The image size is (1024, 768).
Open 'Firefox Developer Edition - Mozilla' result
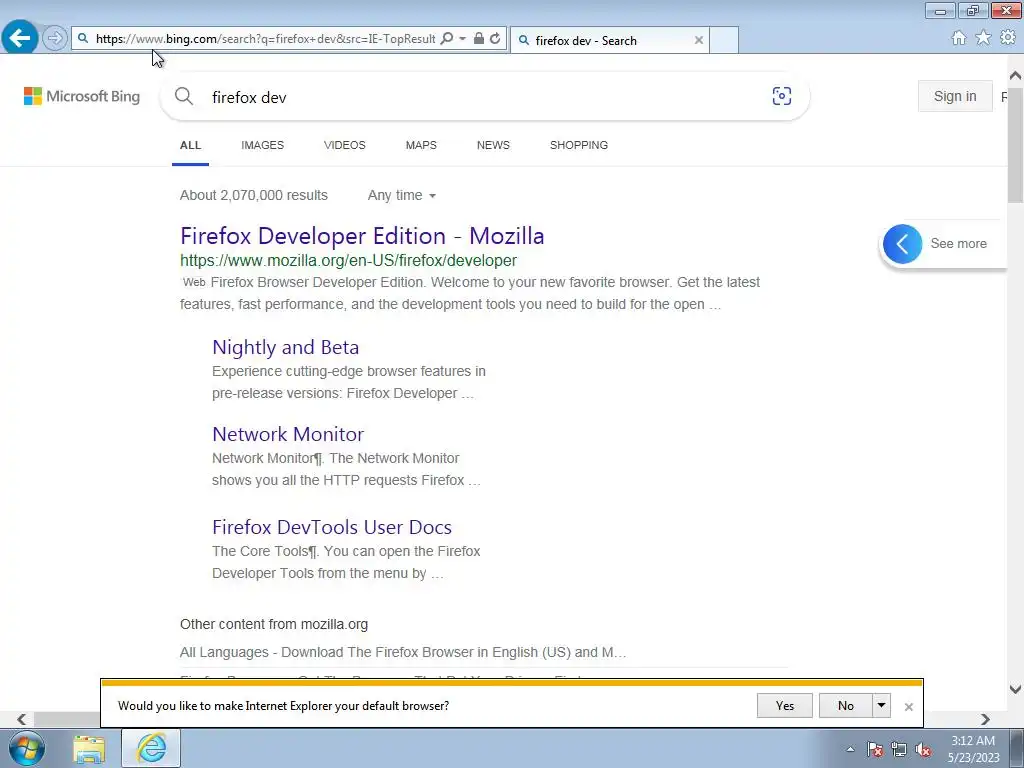(x=362, y=236)
